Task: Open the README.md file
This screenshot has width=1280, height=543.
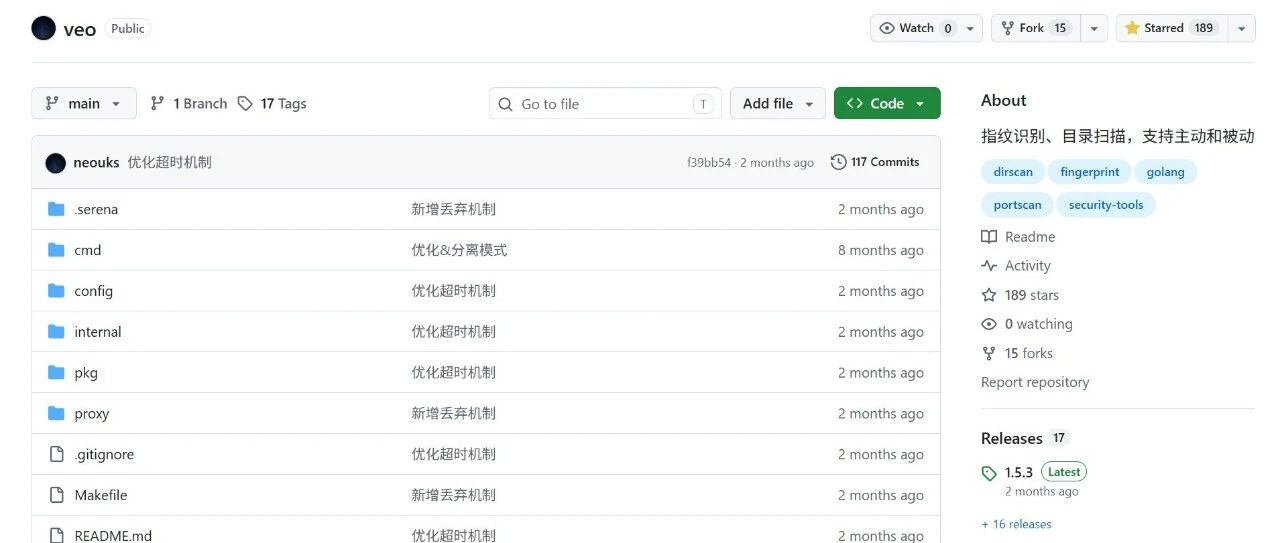Action: tap(113, 535)
